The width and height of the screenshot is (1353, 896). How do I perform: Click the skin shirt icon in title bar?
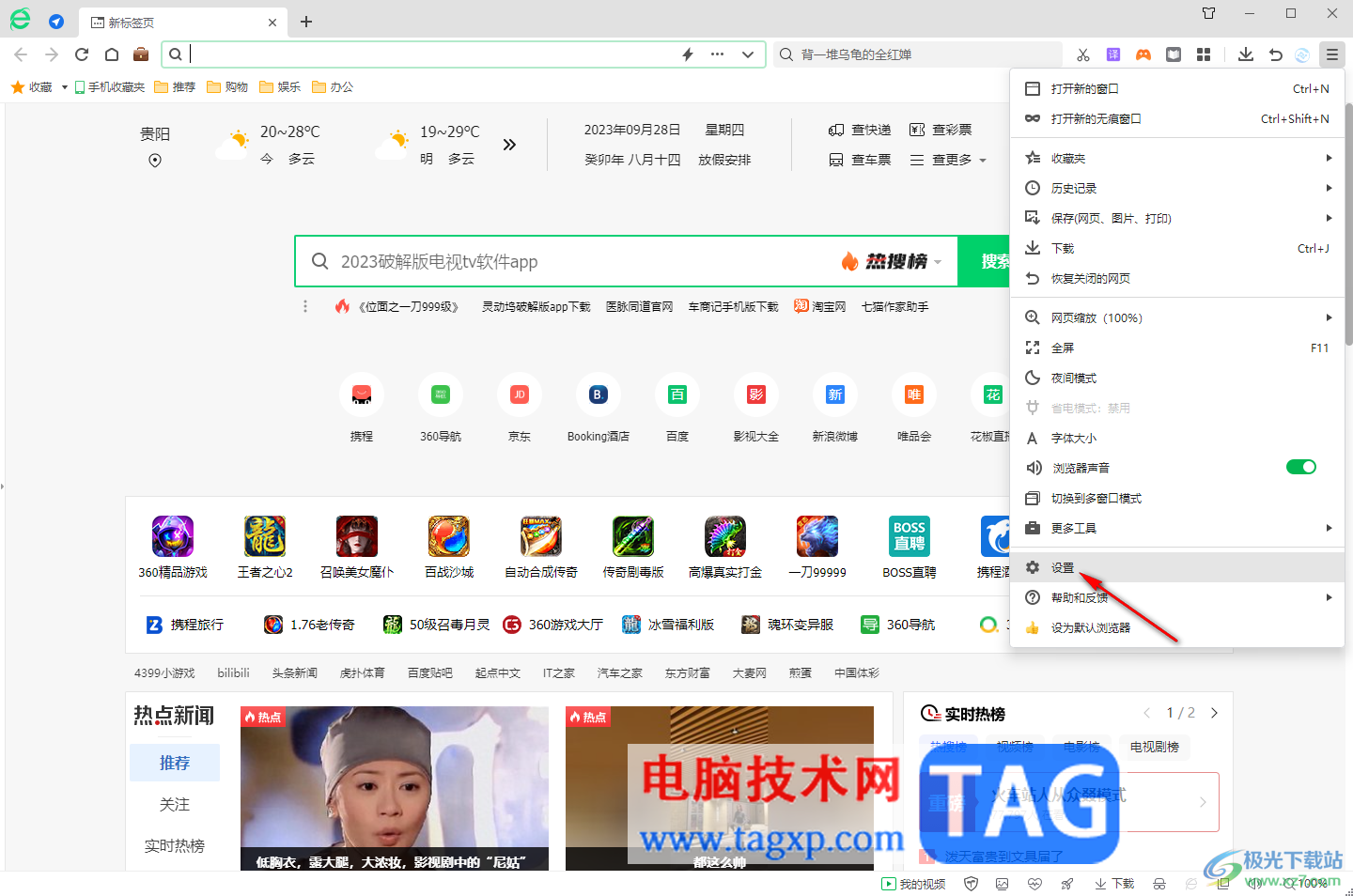(1209, 13)
